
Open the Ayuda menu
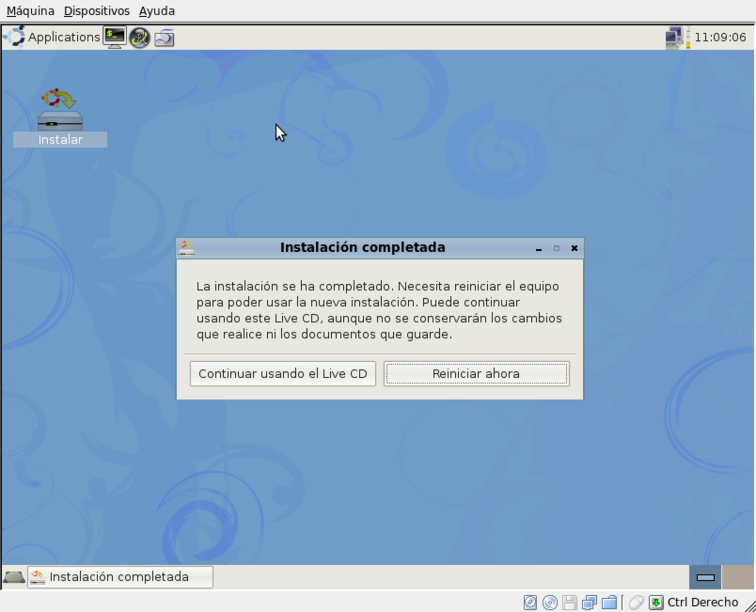pos(156,11)
